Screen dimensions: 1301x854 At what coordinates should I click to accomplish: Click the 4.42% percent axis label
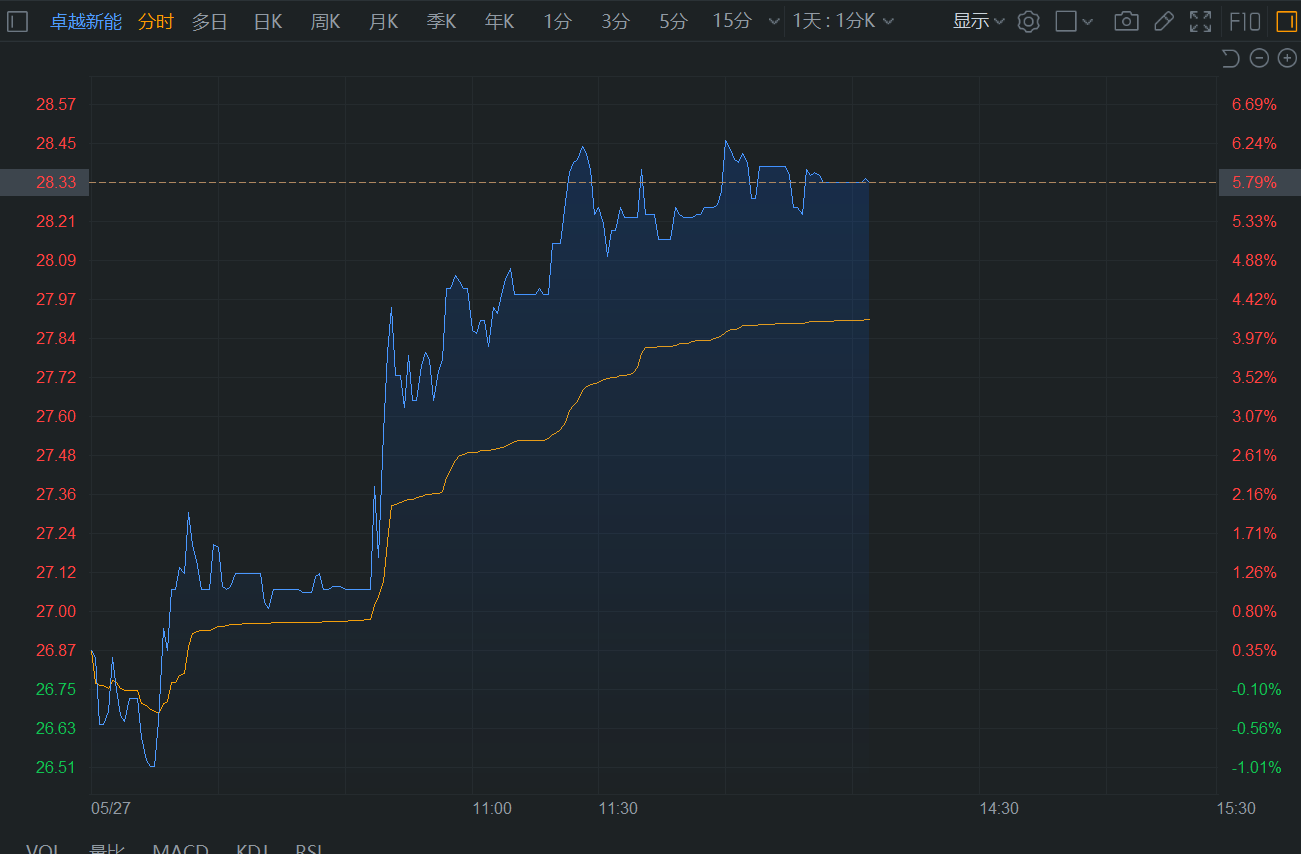(x=1255, y=299)
